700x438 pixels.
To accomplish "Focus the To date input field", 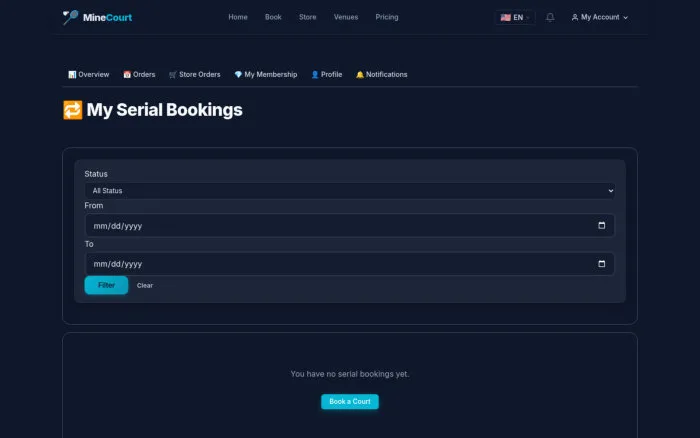I will pos(350,264).
